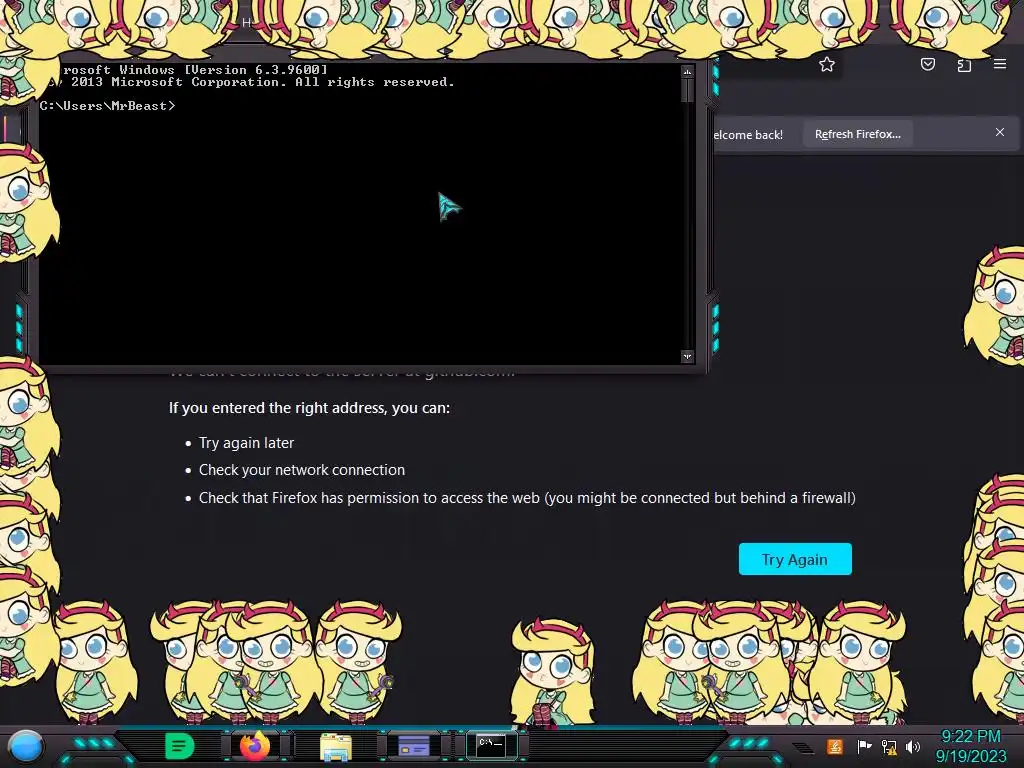Click Command Prompt scrollbar up arrow

click(x=687, y=71)
